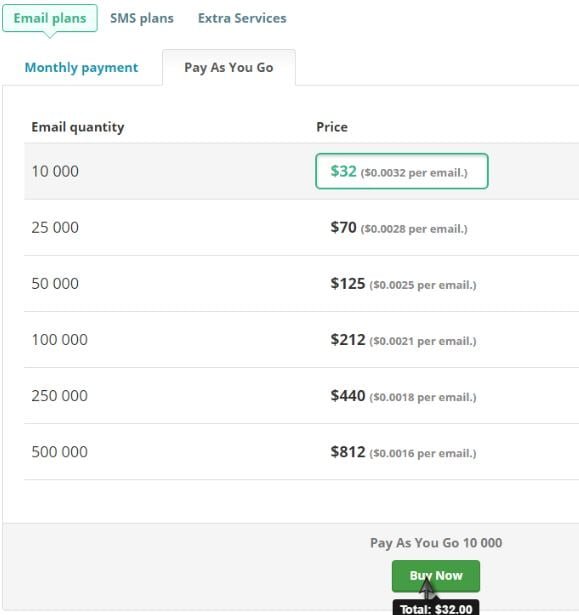Select the $440 price option

click(403, 396)
